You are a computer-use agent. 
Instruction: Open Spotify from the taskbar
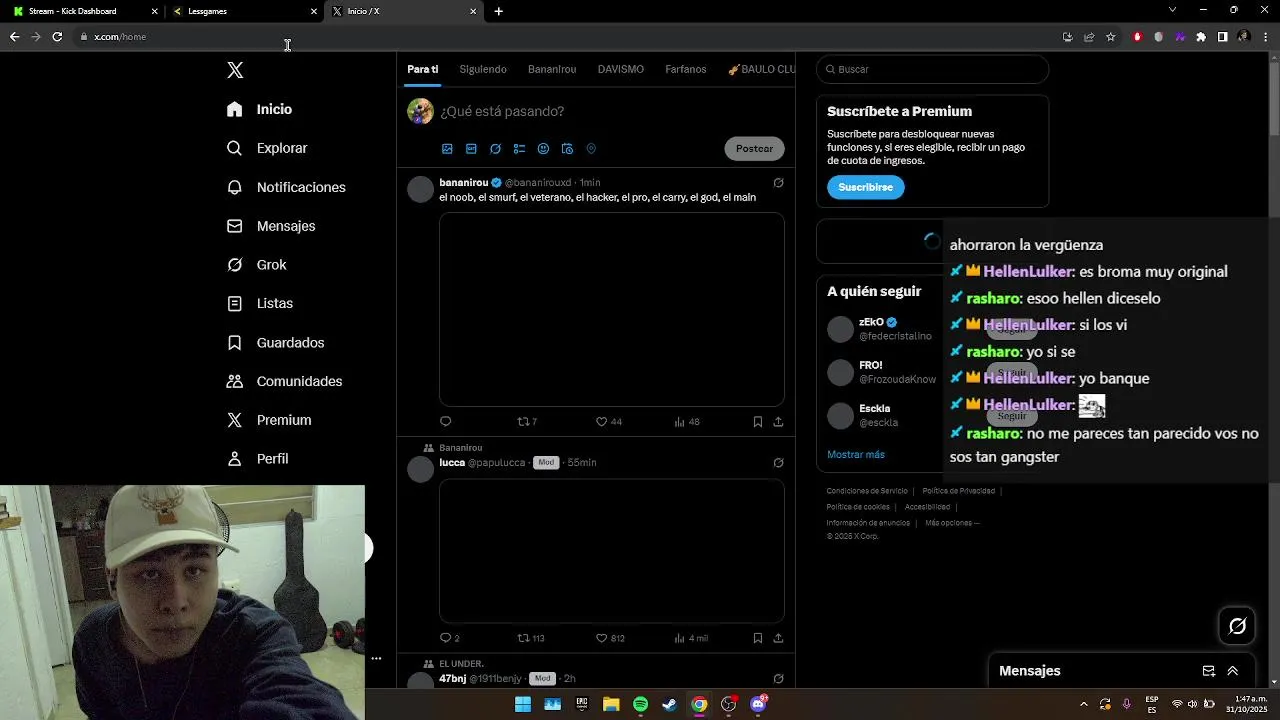pyautogui.click(x=640, y=704)
